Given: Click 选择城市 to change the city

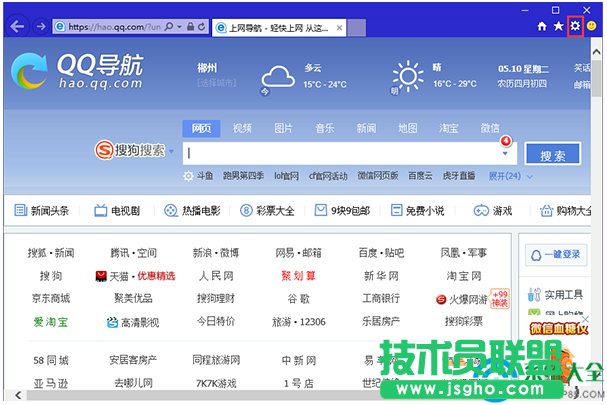Looking at the screenshot, I should [x=216, y=83].
